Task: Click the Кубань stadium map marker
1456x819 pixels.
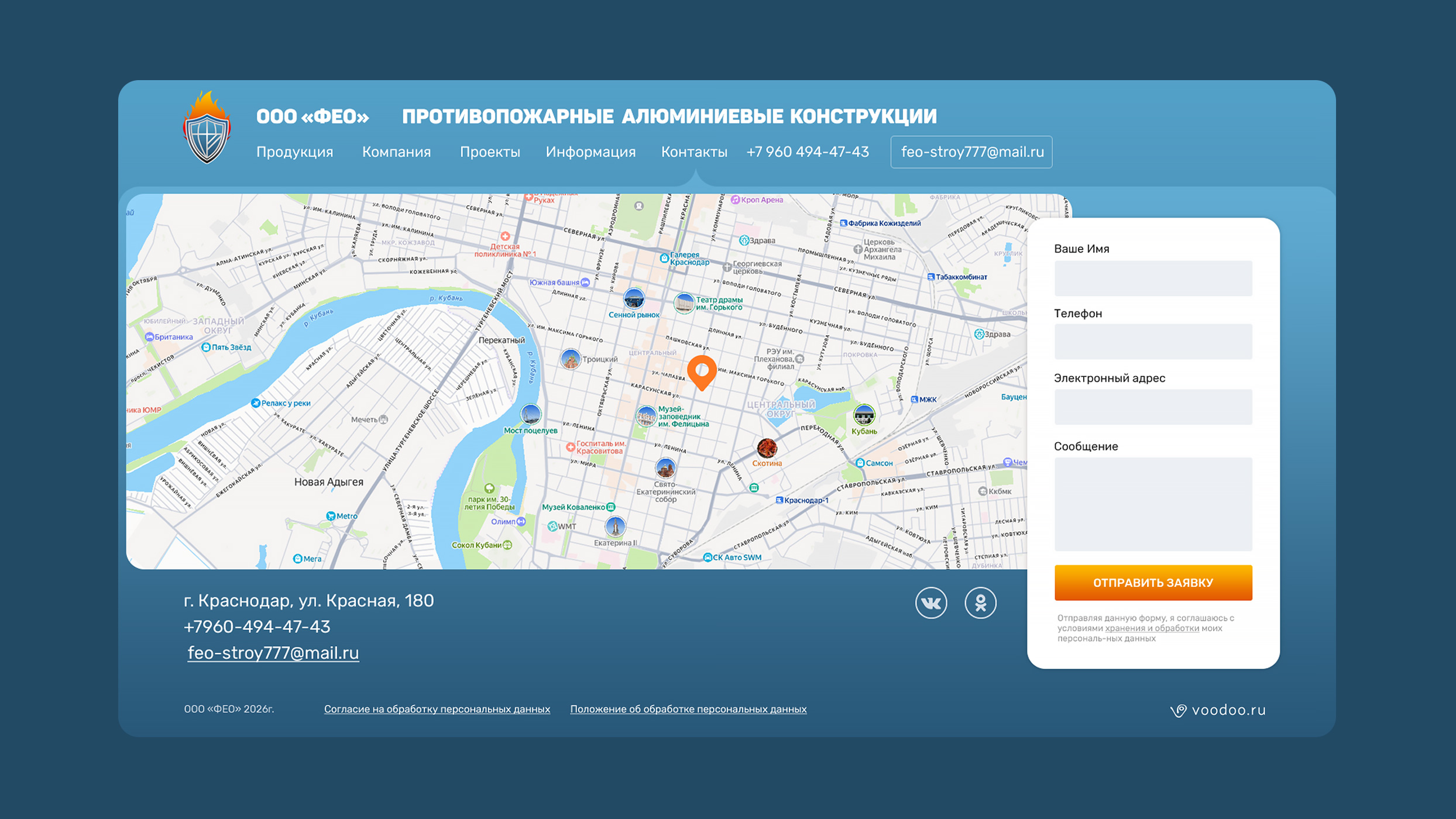Action: [x=864, y=415]
